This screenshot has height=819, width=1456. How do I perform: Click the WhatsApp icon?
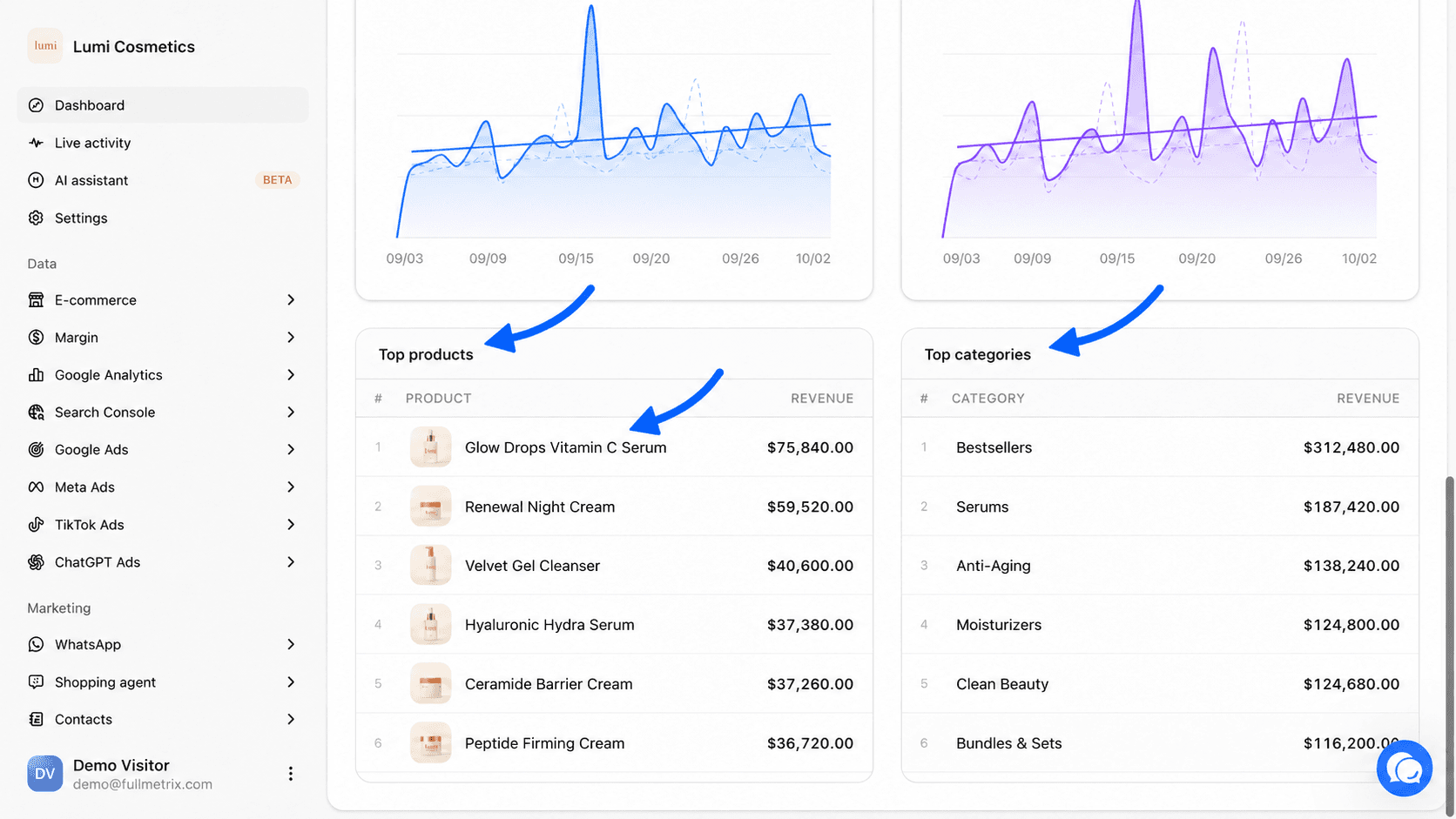pyautogui.click(x=36, y=644)
